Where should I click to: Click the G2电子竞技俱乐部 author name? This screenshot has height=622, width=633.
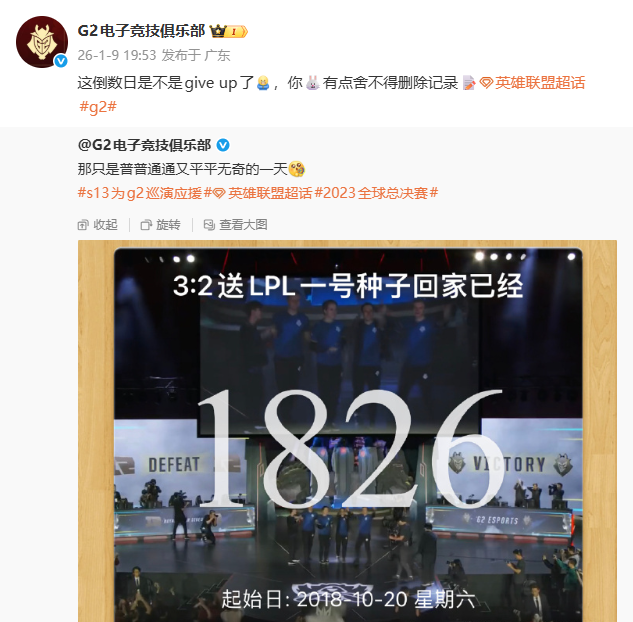[142, 31]
